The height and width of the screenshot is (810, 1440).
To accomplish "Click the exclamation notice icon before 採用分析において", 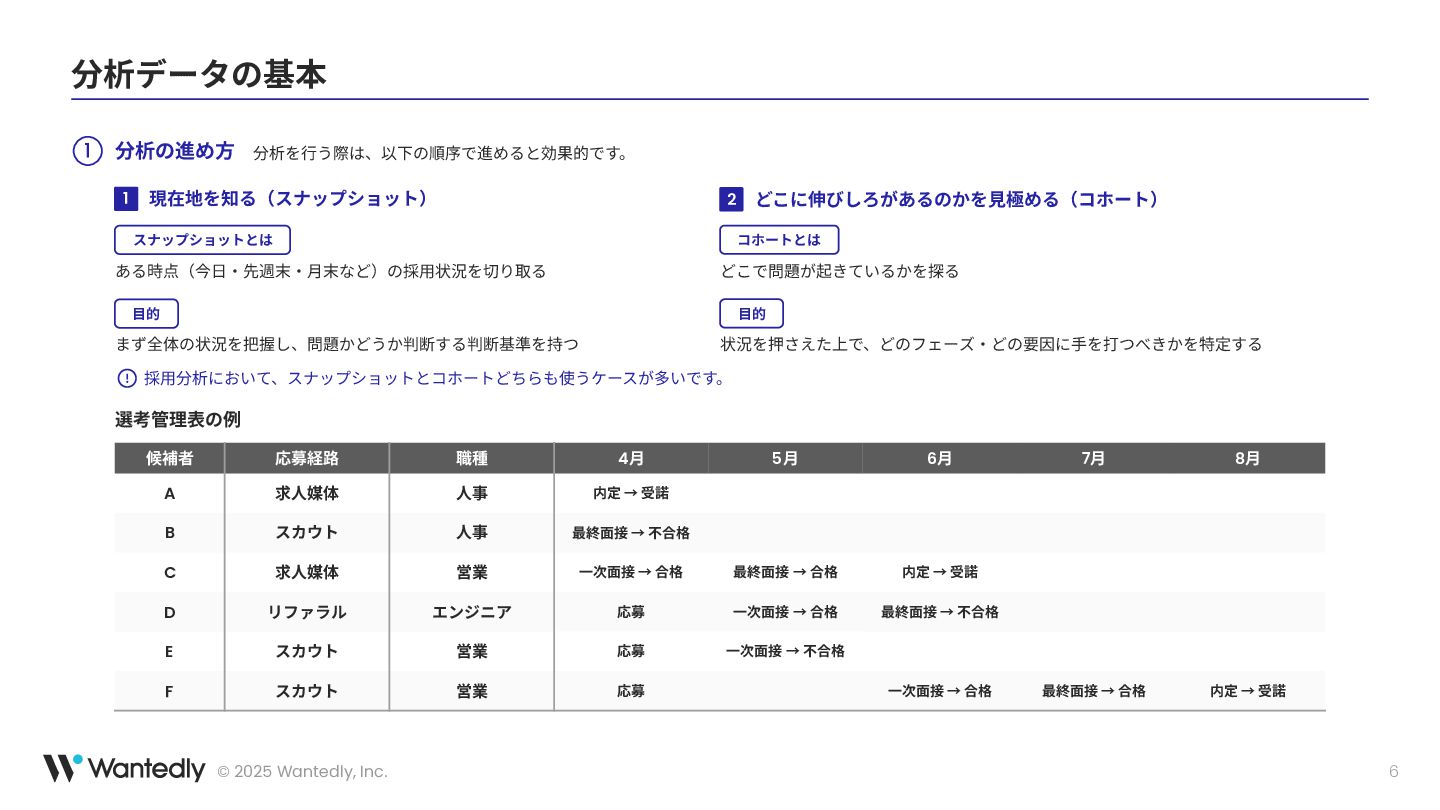I will 127,378.
